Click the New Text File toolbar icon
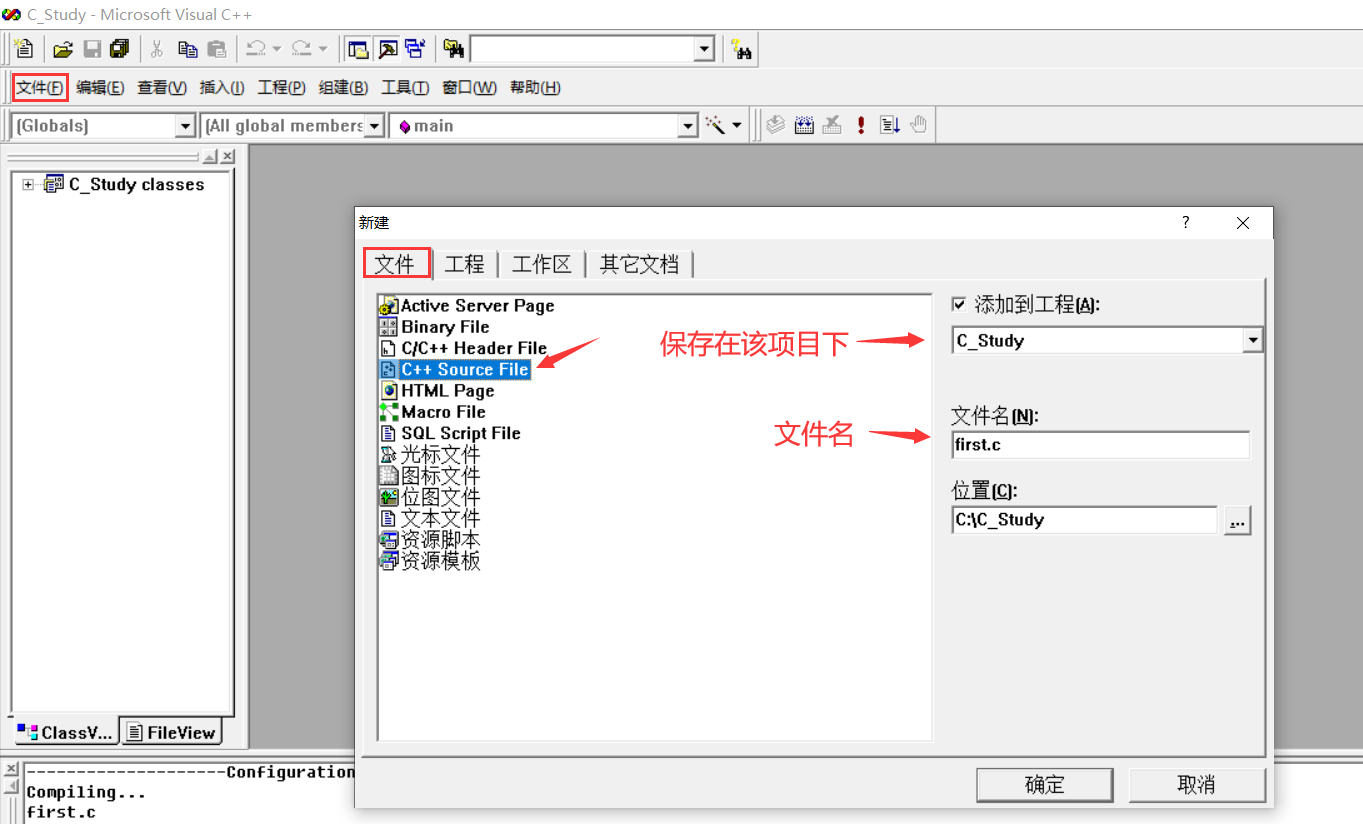Viewport: 1363px width, 824px height. (25, 48)
